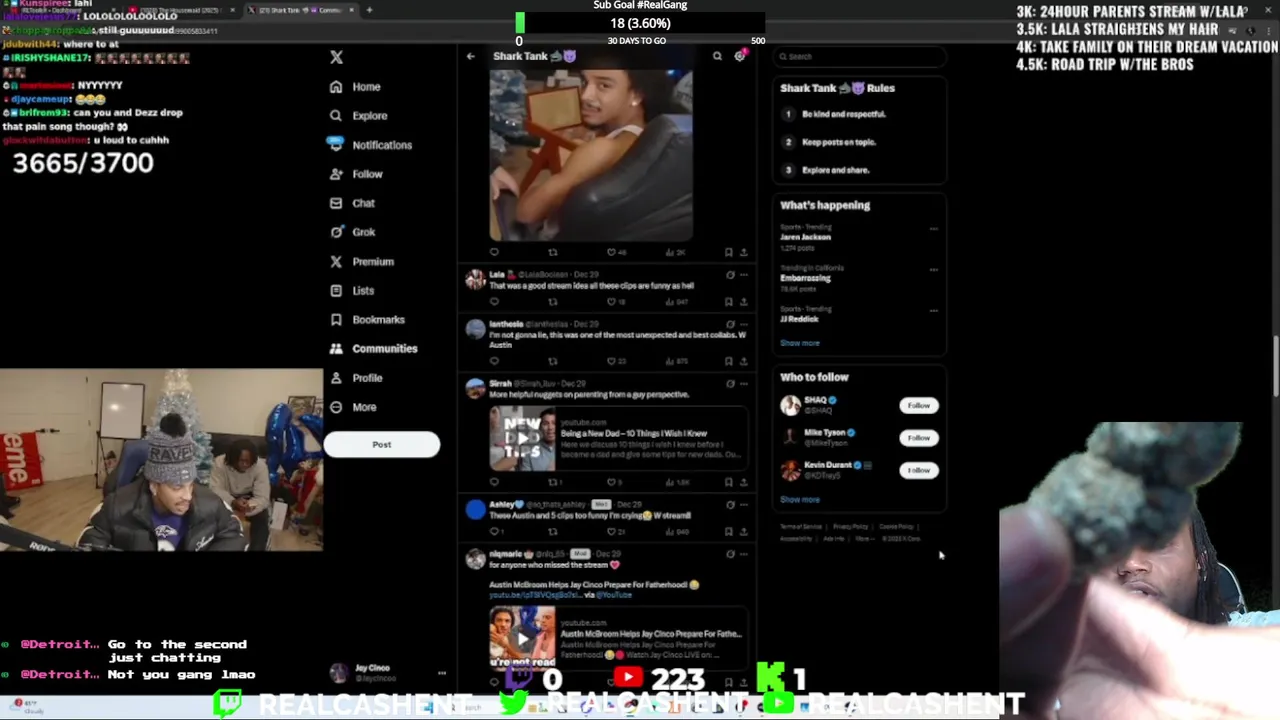The image size is (1280, 720).
Task: Open more options on niqmarie's post
Action: [x=744, y=554]
